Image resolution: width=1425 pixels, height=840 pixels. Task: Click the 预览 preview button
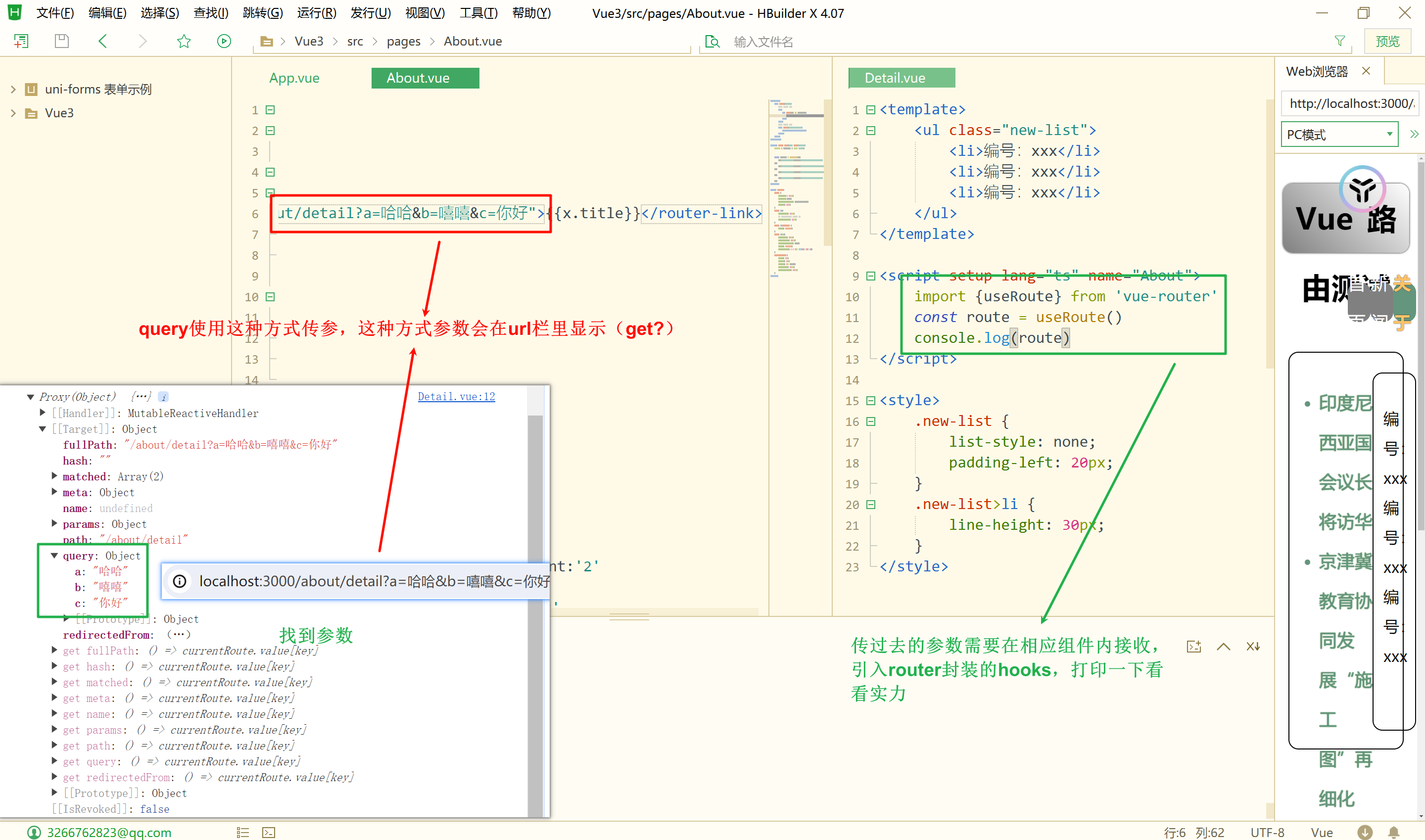point(1387,41)
